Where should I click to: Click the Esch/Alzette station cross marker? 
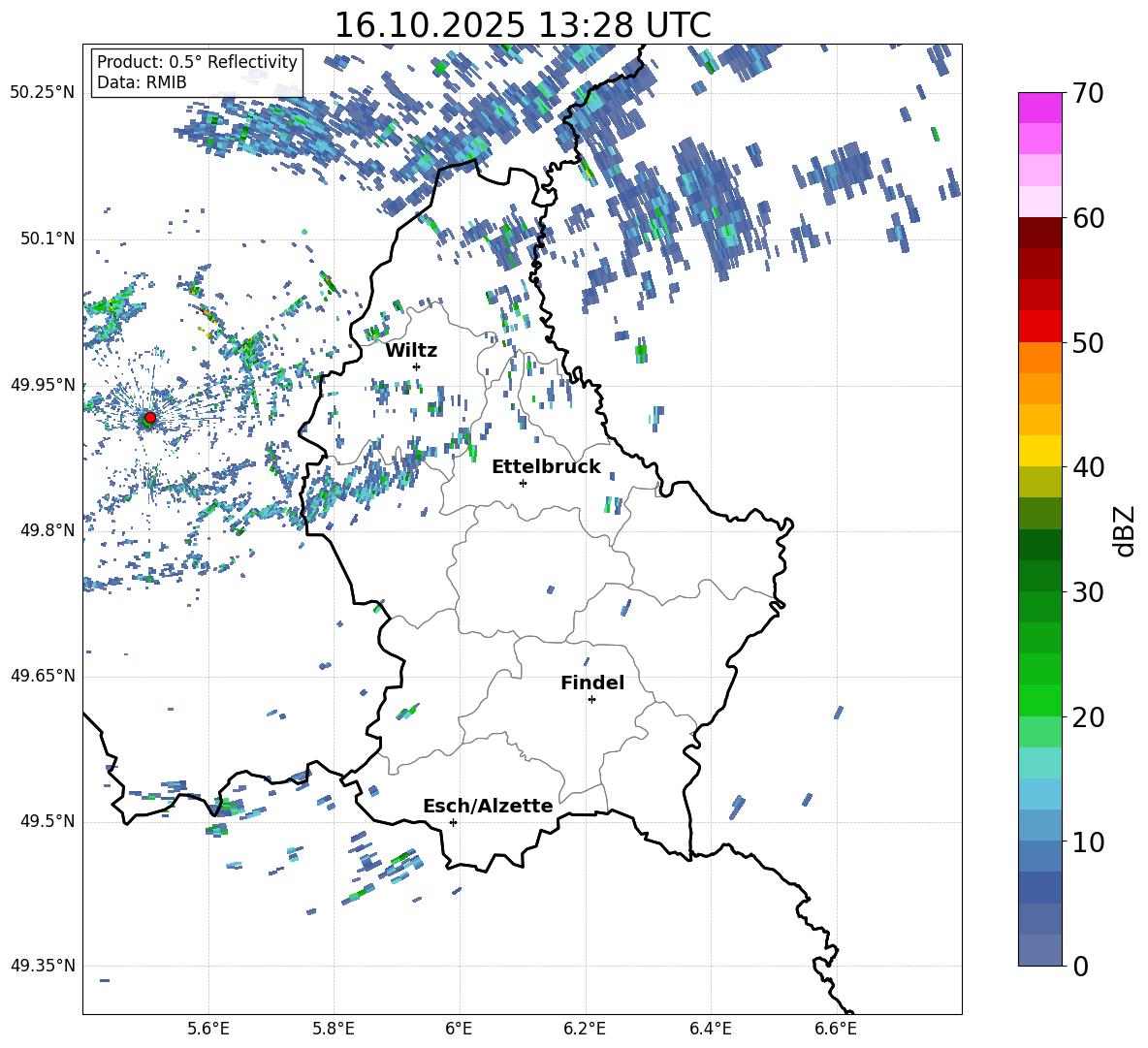point(453,822)
